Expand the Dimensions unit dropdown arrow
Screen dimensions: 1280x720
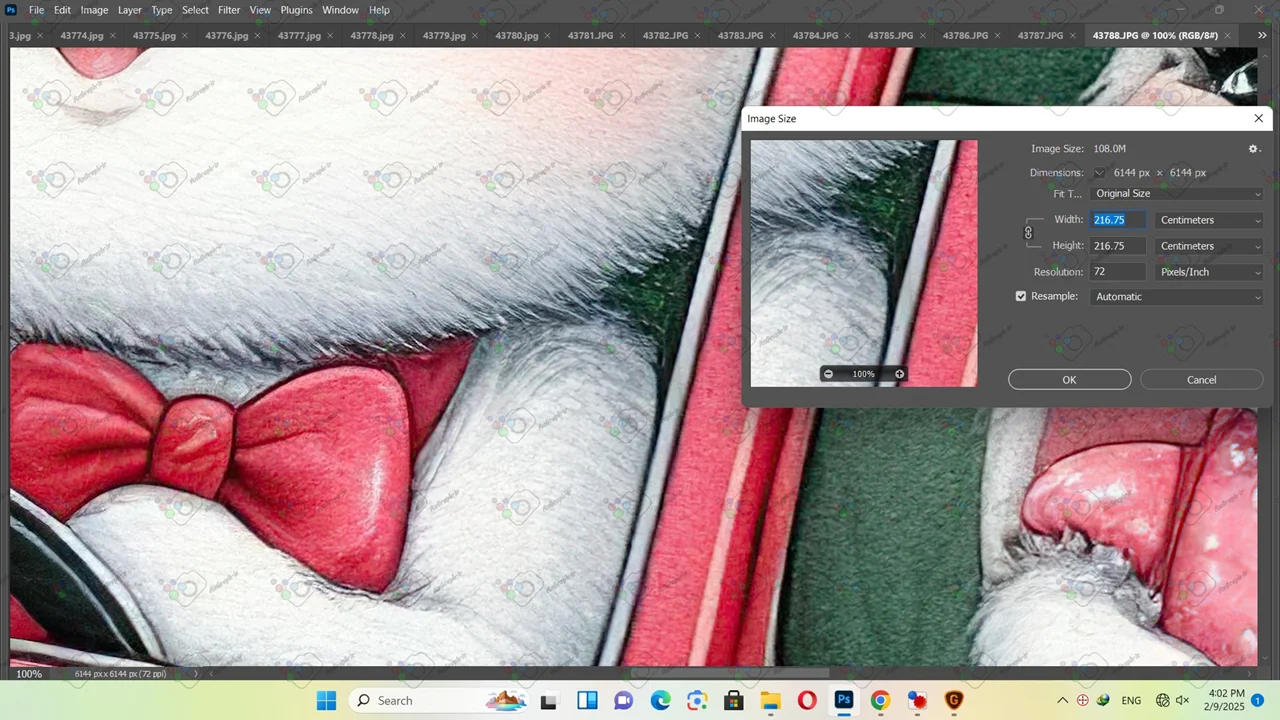(x=1099, y=173)
